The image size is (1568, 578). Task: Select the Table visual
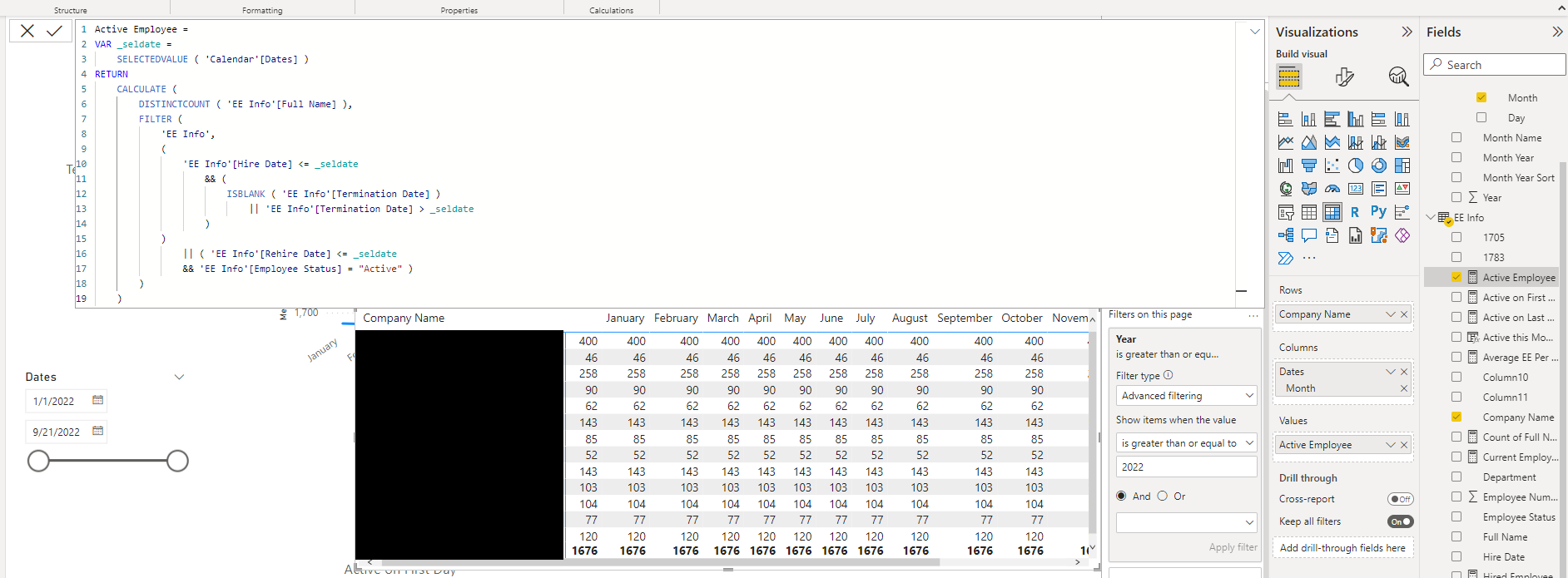click(x=1309, y=212)
